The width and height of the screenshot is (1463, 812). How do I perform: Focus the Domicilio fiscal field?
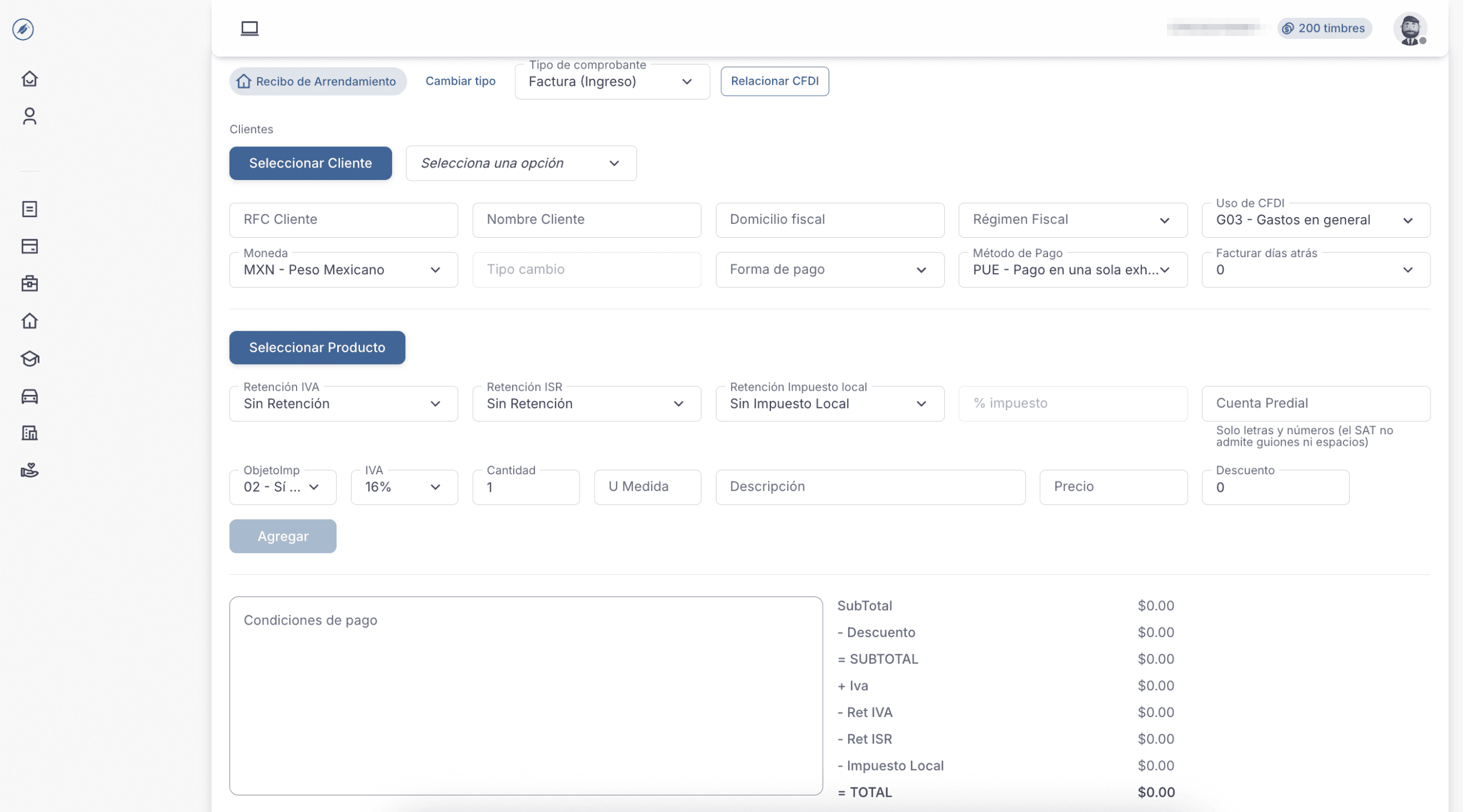830,219
